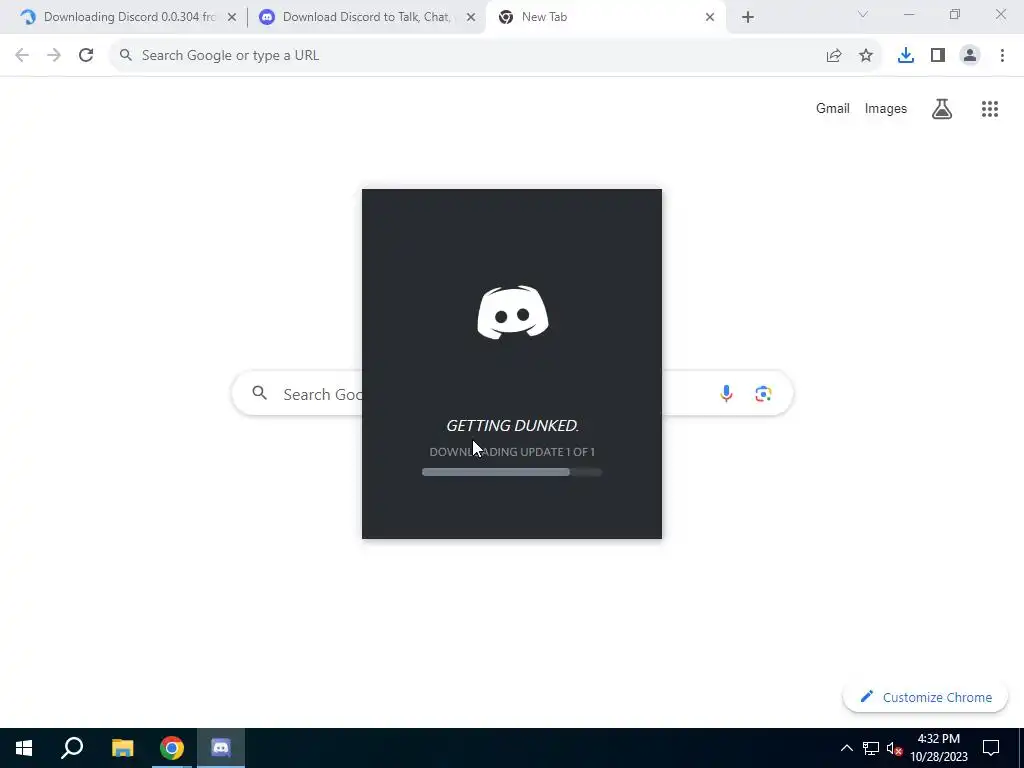Close the New Tab tab
1024x768 pixels.
(x=710, y=17)
